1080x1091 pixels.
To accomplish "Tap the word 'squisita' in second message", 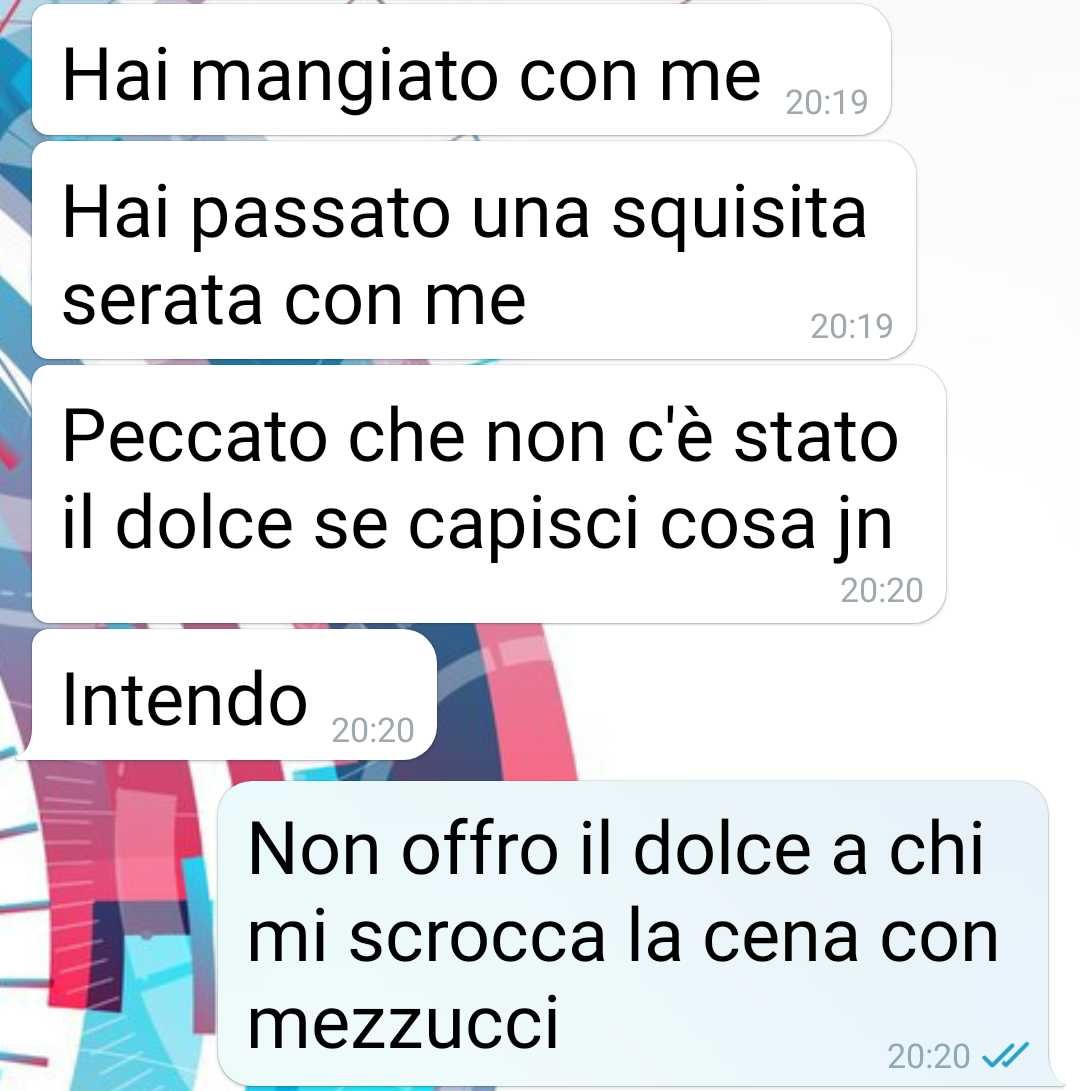I will [739, 214].
